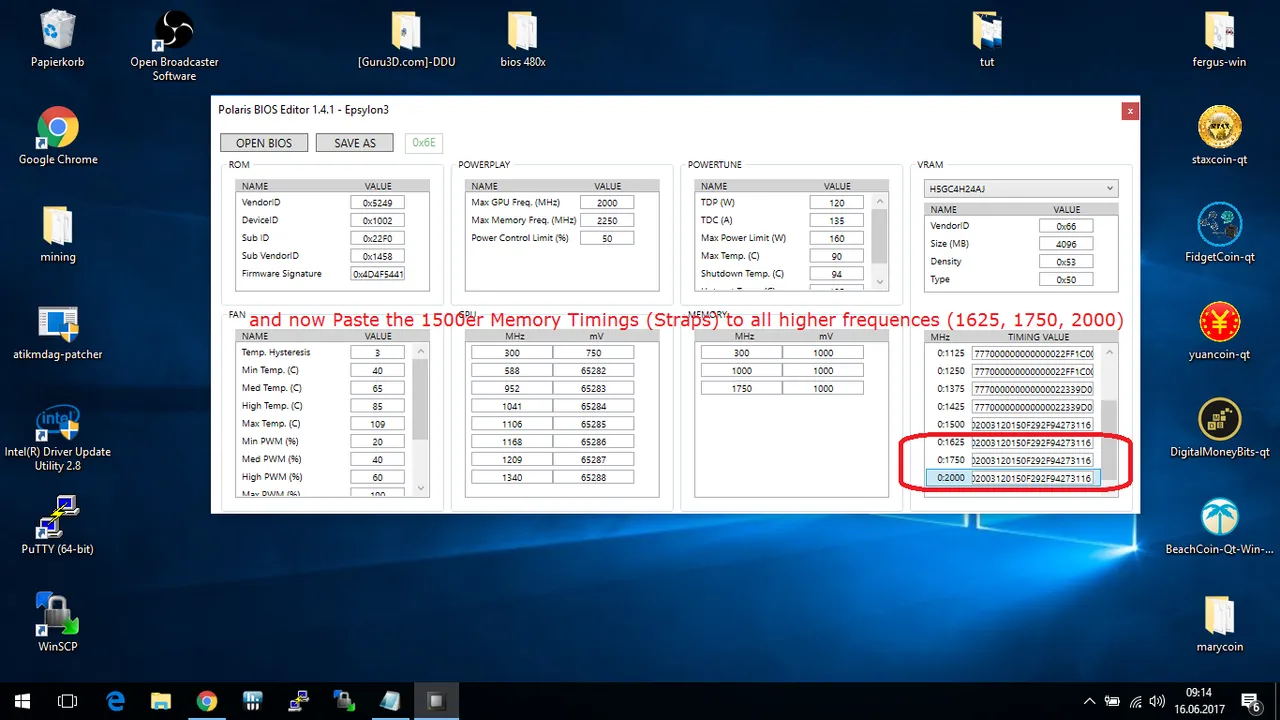Open File Explorer from the taskbar
The width and height of the screenshot is (1280, 720).
pos(161,701)
